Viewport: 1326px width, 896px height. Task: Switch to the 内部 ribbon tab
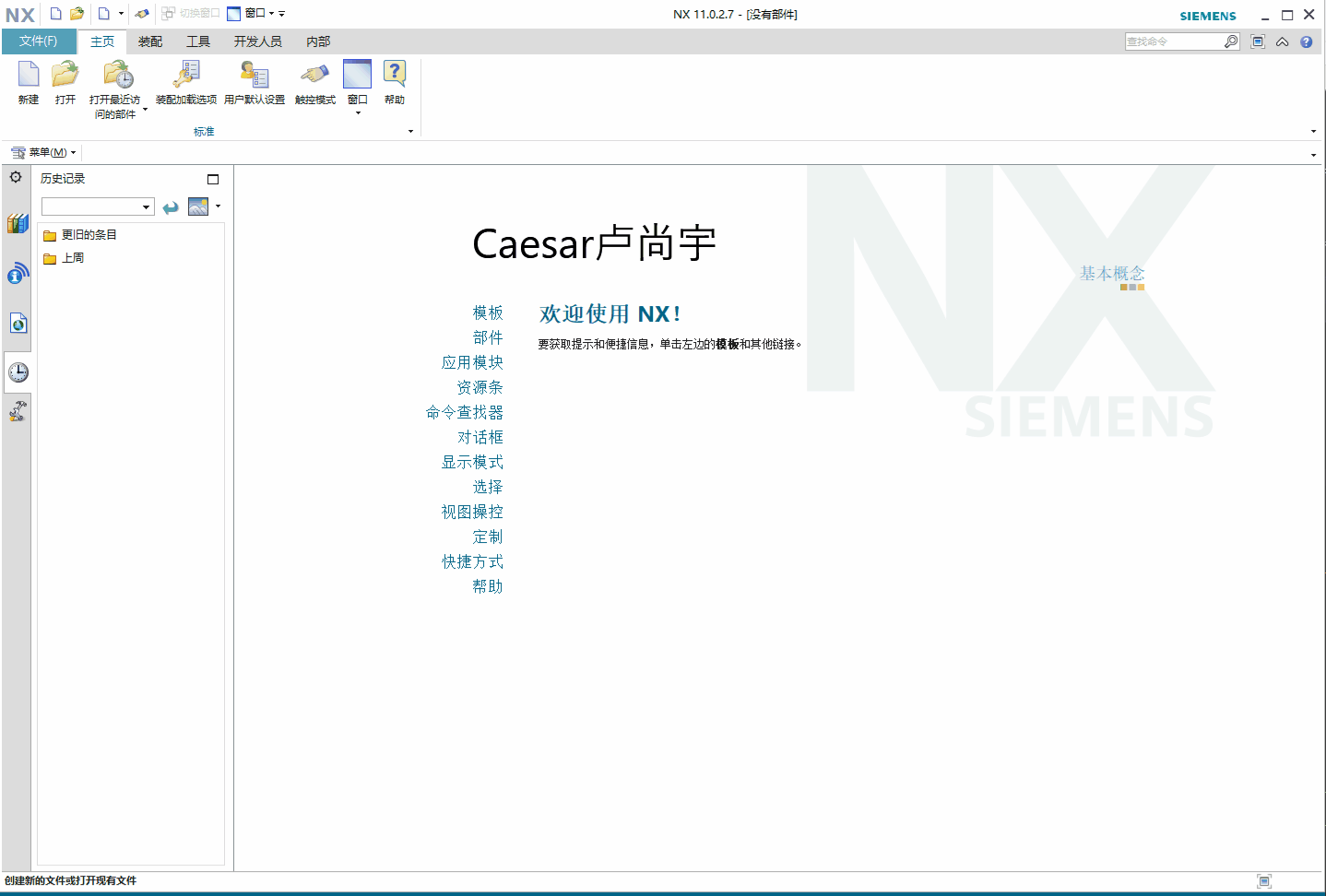tap(318, 41)
